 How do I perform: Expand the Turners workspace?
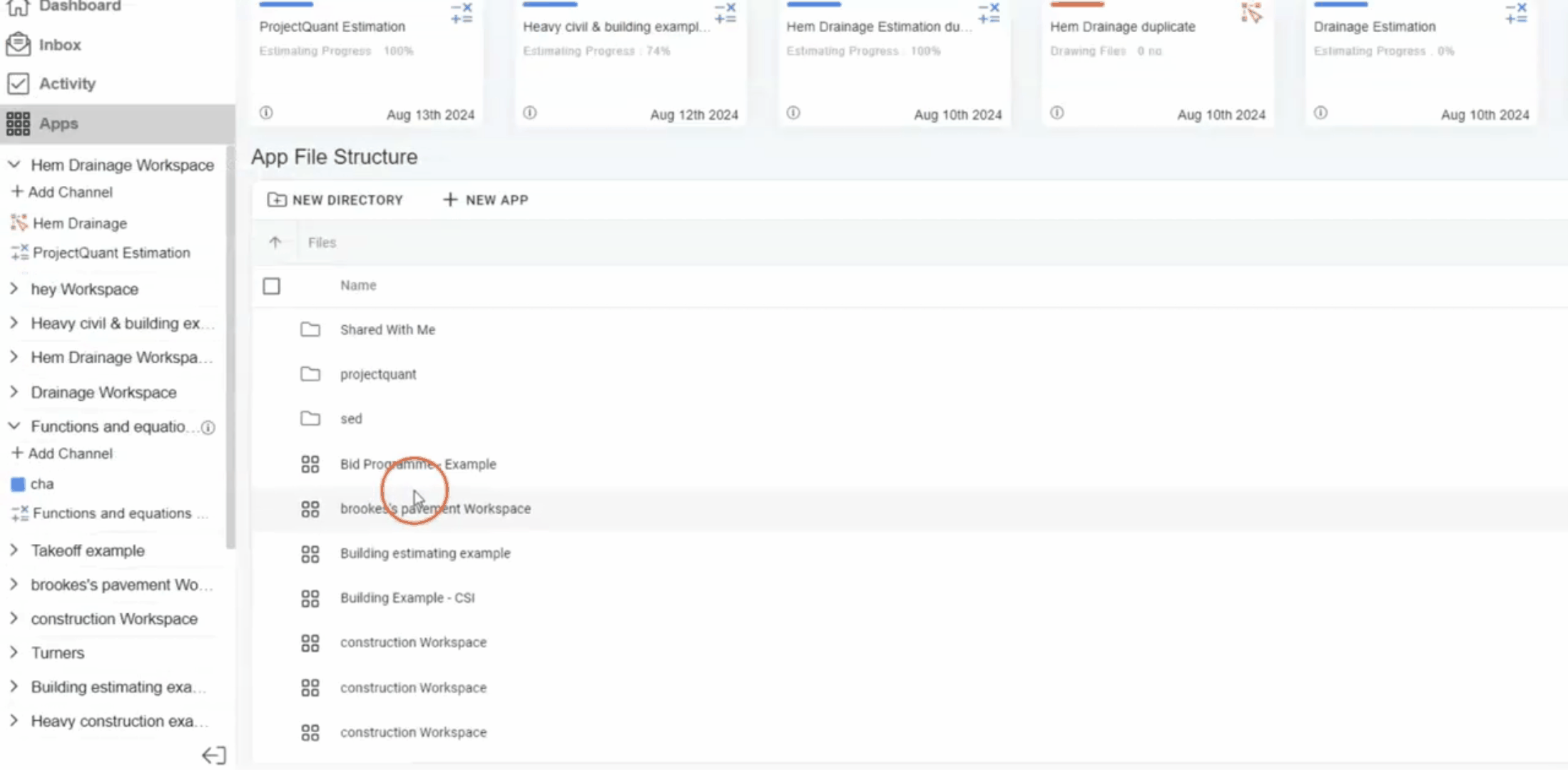[x=14, y=652]
